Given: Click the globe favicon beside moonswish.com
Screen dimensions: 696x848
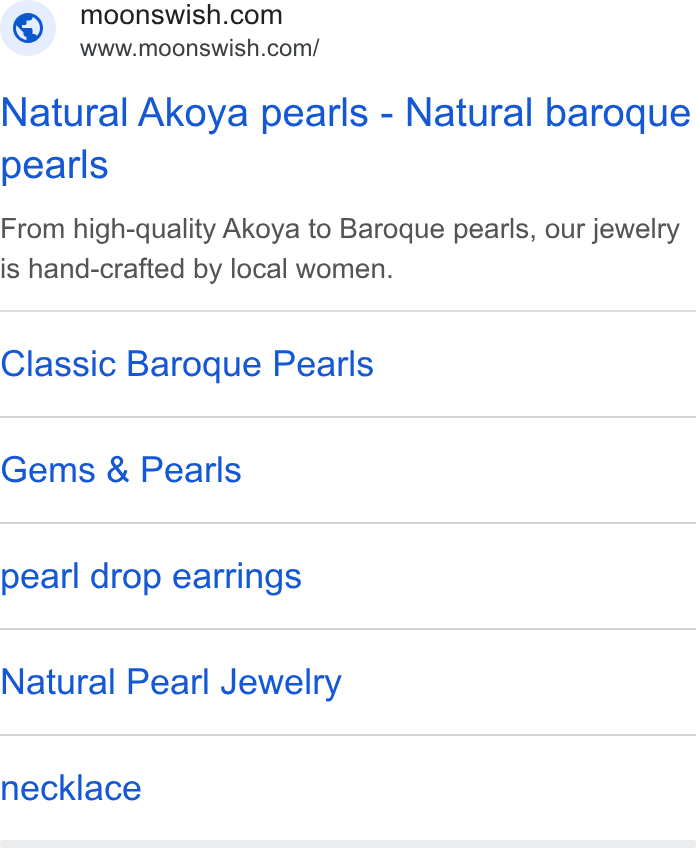Looking at the screenshot, I should 28,28.
